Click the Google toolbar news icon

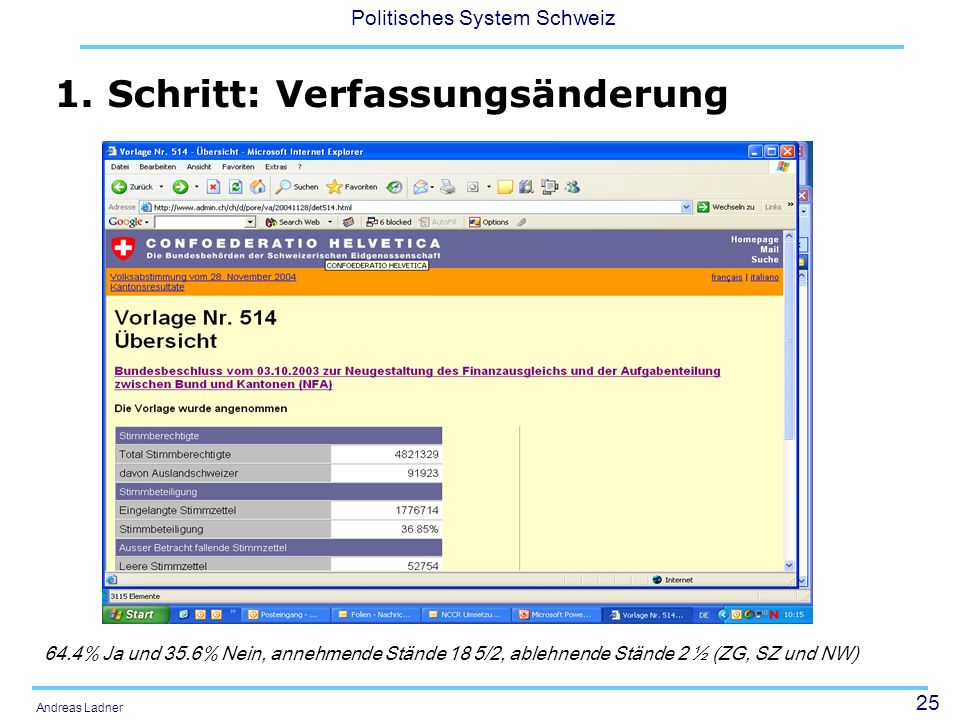tap(348, 222)
